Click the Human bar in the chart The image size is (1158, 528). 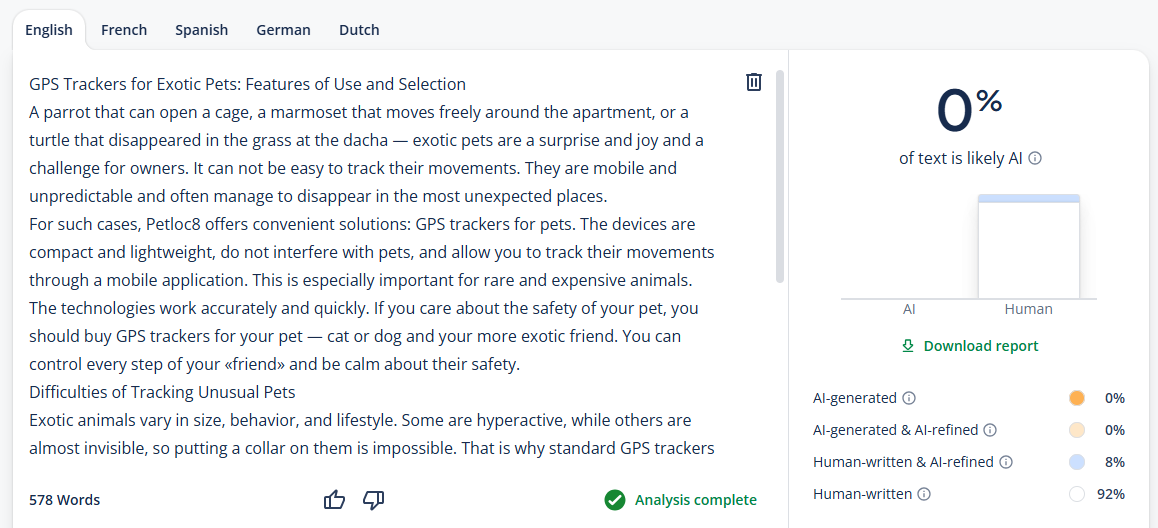click(1029, 247)
